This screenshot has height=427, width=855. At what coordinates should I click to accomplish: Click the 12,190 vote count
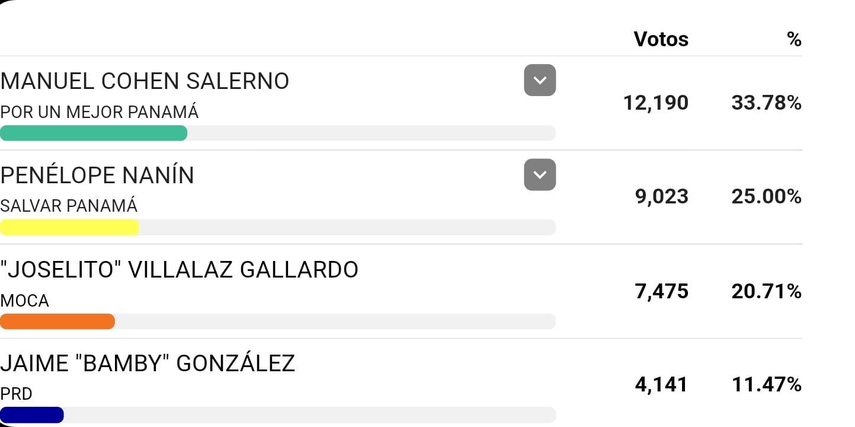pos(655,103)
